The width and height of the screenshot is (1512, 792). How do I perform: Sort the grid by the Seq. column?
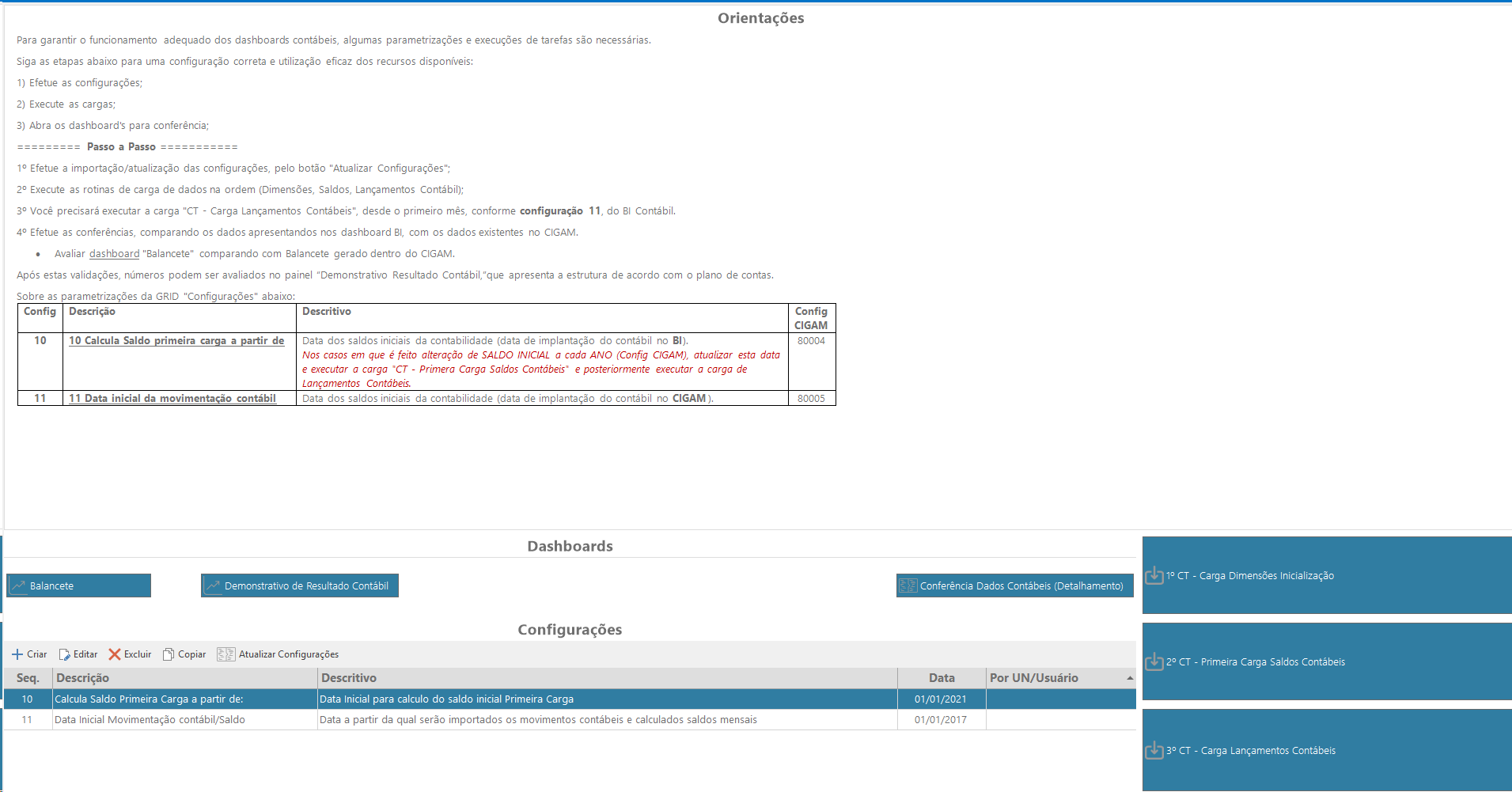point(28,678)
